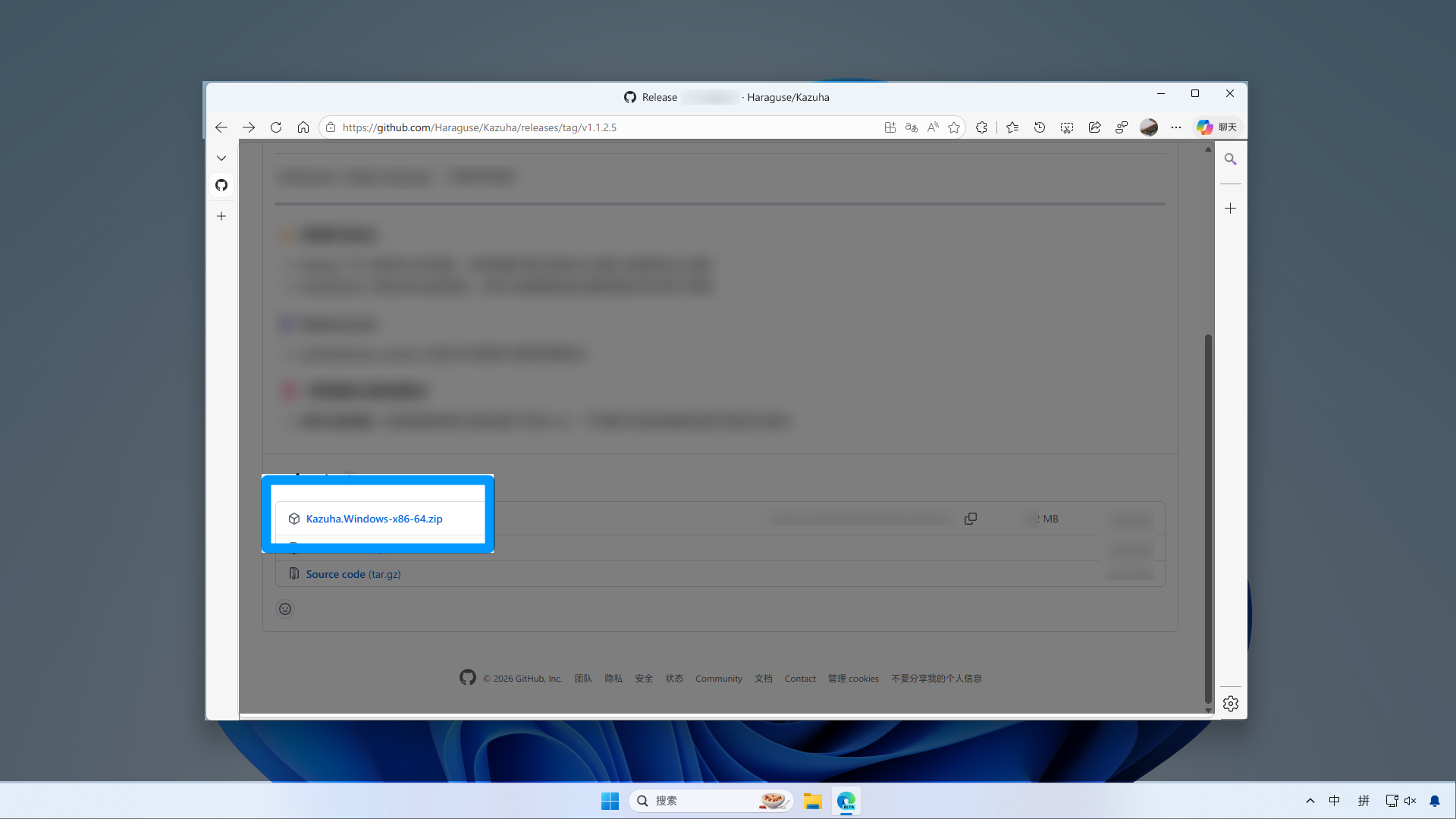Select the GitHub vertical tab

click(x=221, y=185)
